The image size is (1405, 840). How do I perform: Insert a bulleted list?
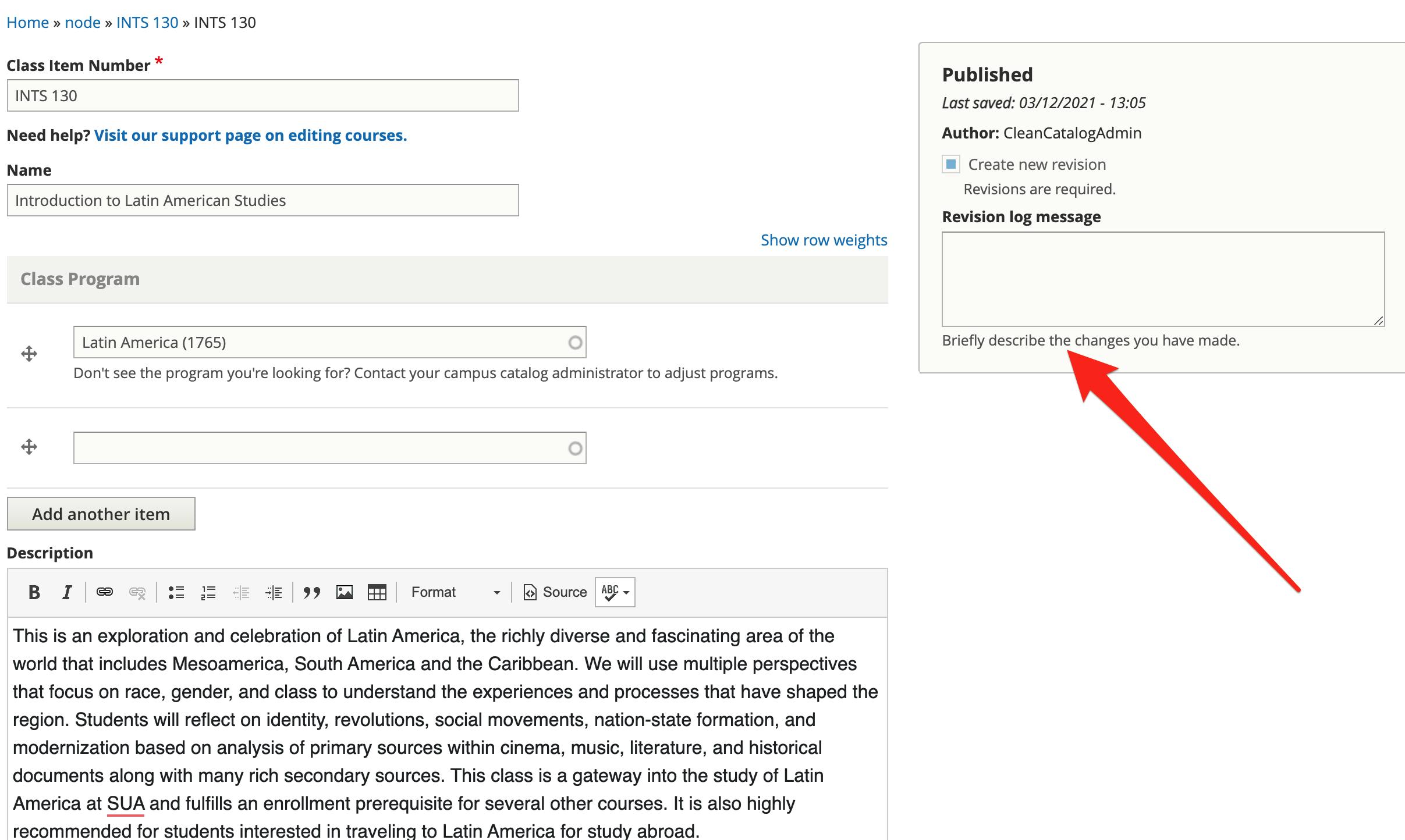click(x=176, y=592)
